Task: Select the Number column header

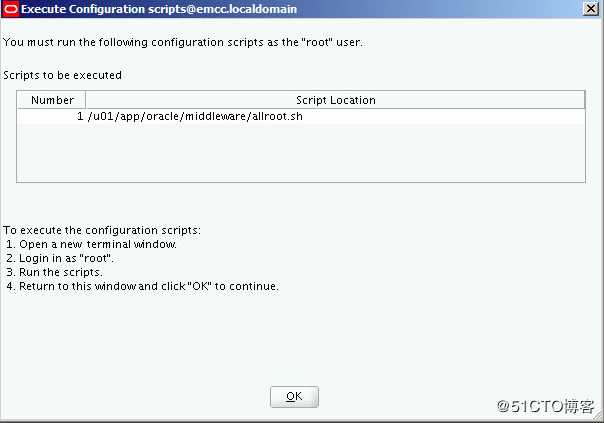Action: point(52,100)
